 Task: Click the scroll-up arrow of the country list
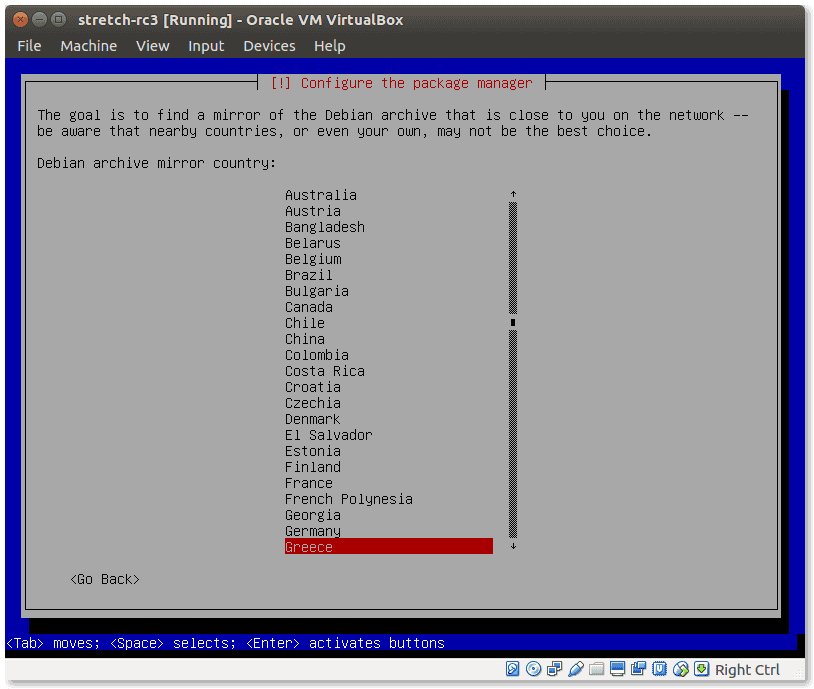[513, 195]
